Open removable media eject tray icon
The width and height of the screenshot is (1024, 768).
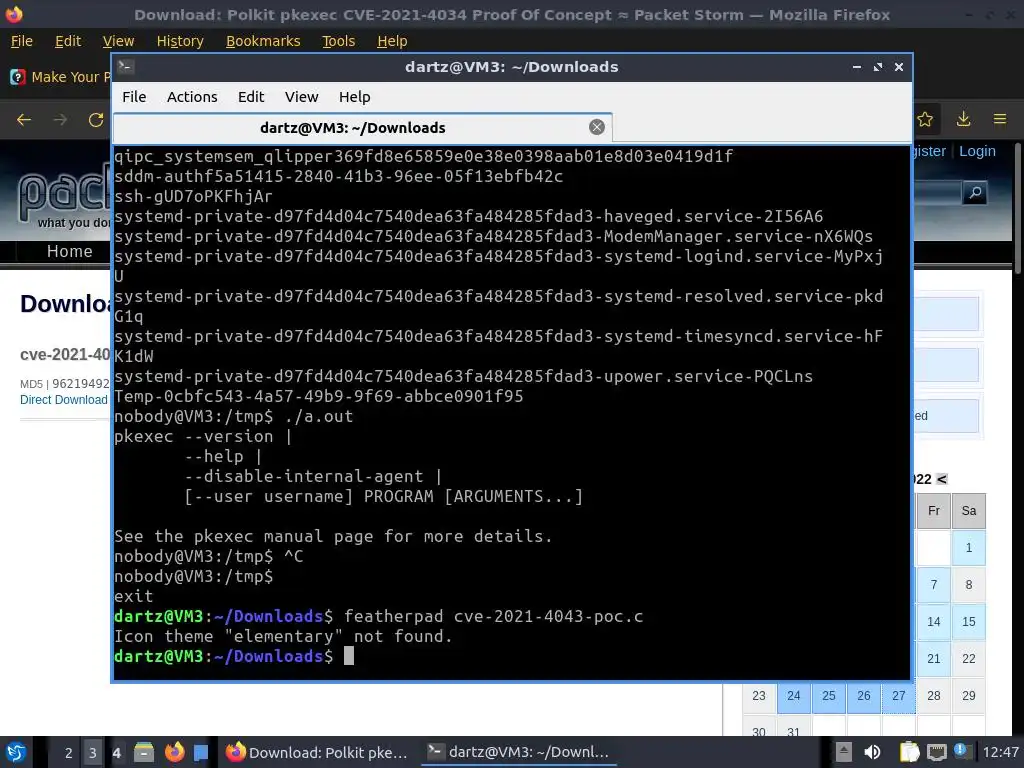point(843,752)
